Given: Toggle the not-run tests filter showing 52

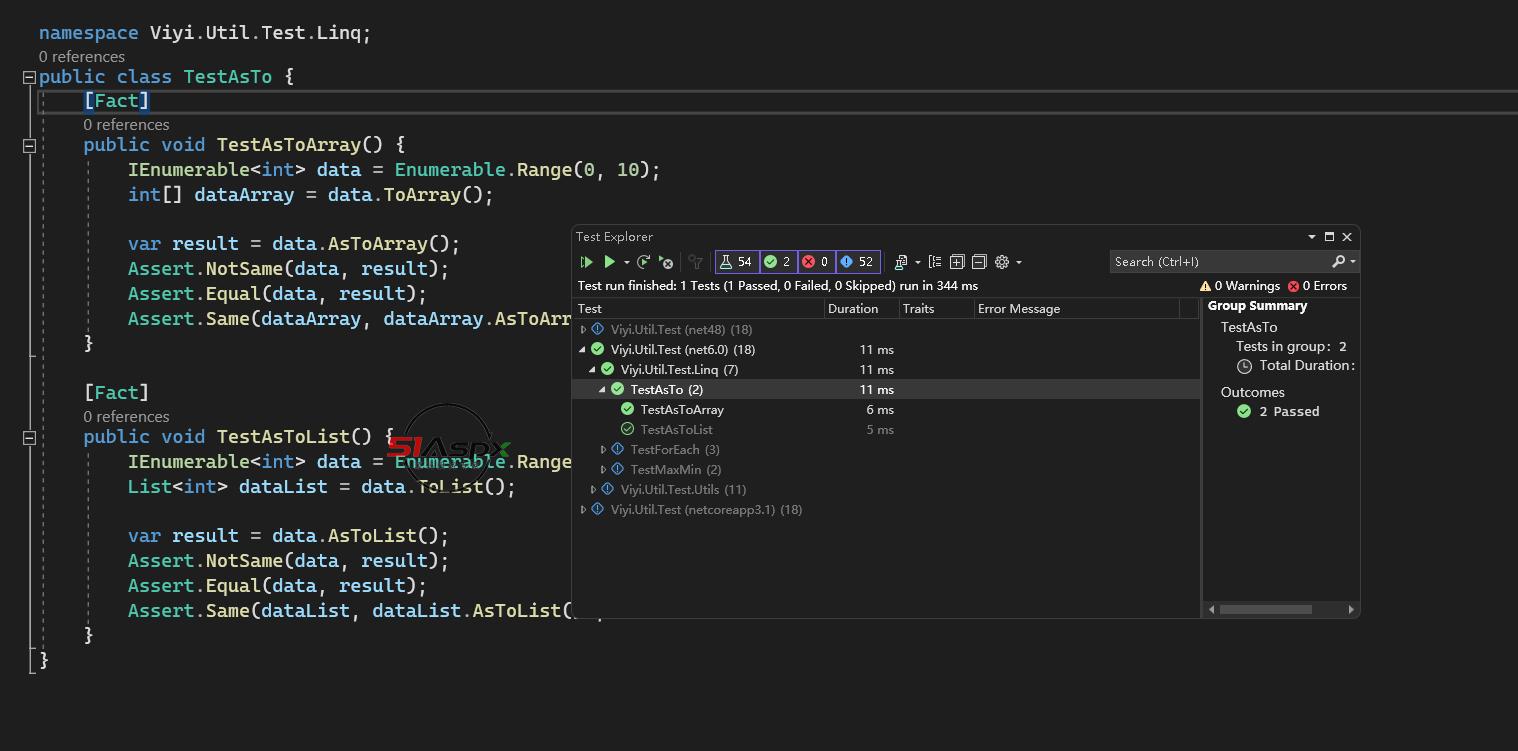Looking at the screenshot, I should coord(858,262).
